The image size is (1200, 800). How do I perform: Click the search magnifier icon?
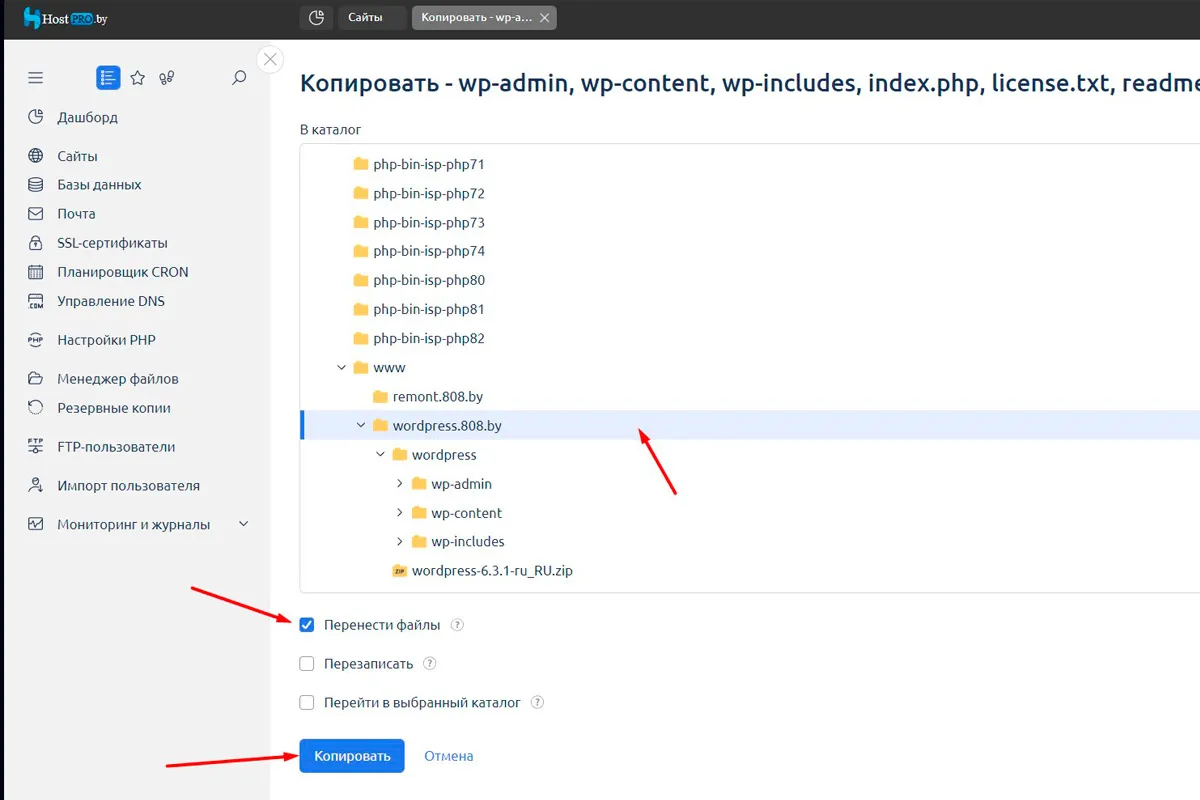click(239, 78)
